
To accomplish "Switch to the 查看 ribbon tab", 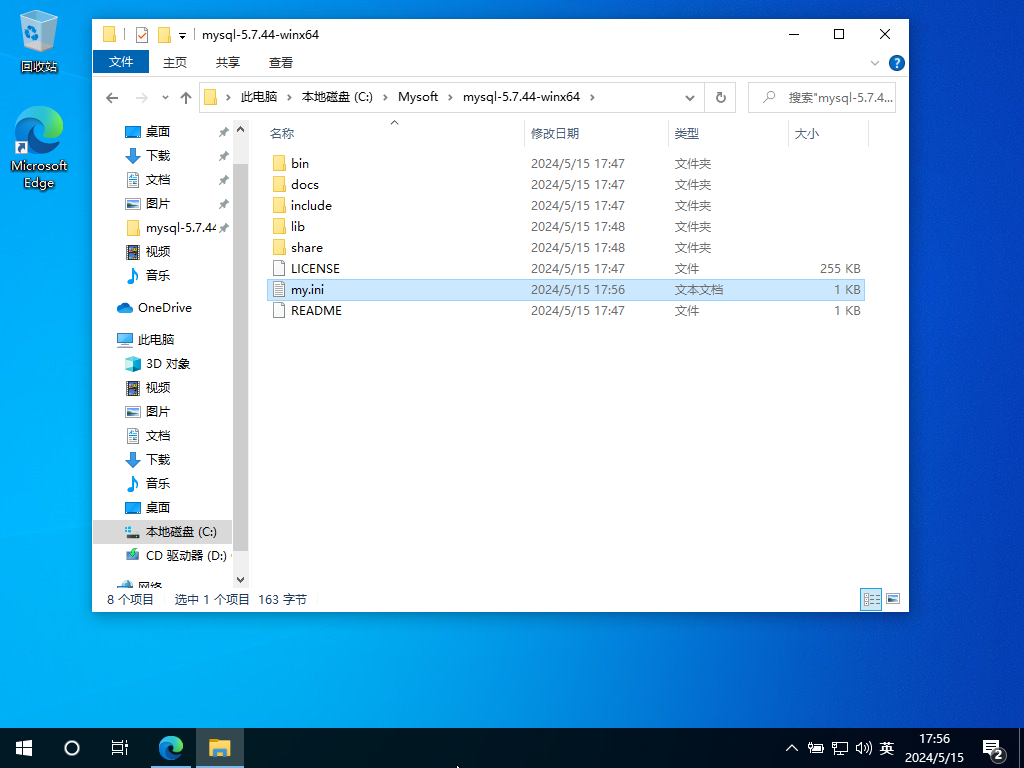I will click(x=281, y=62).
